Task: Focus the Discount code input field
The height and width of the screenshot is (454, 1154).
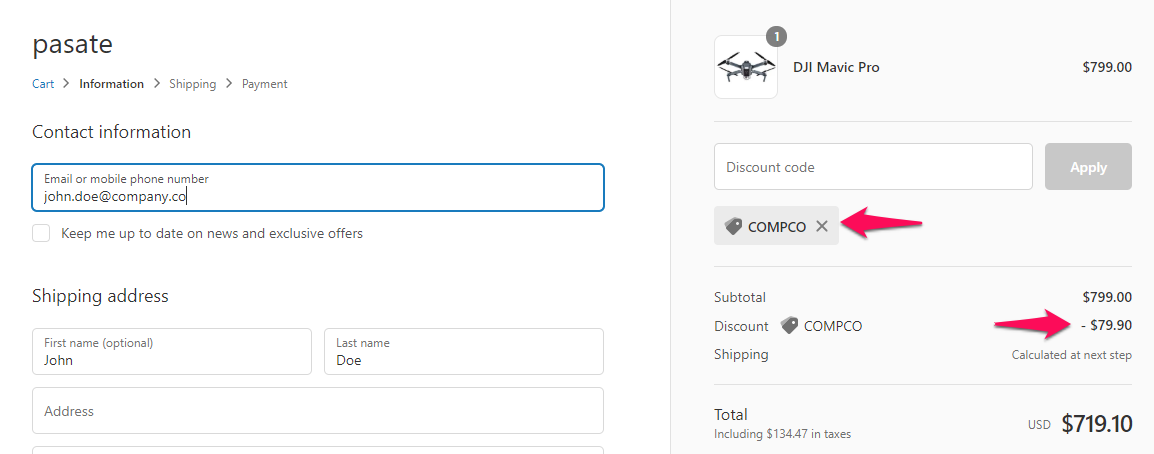Action: pyautogui.click(x=872, y=167)
